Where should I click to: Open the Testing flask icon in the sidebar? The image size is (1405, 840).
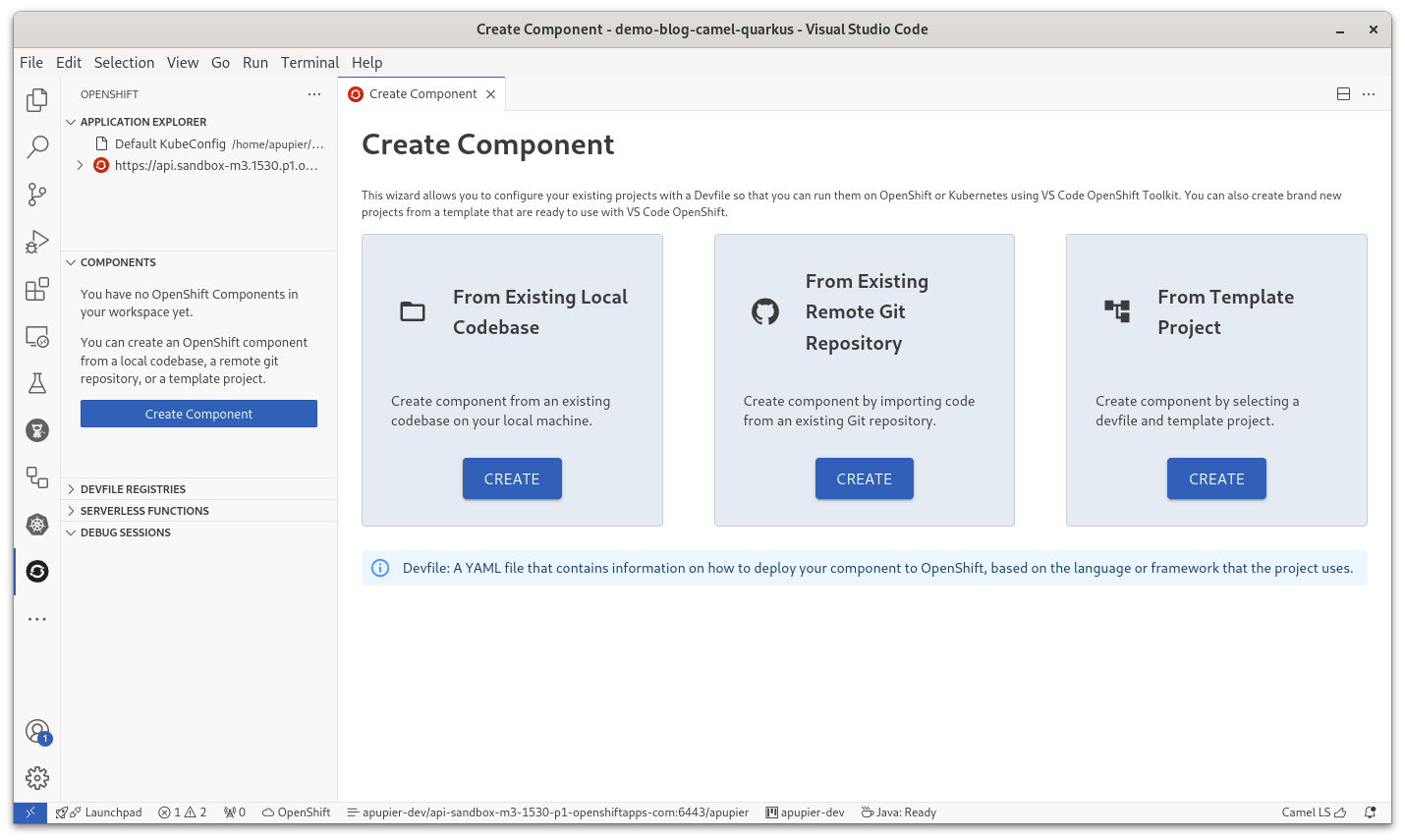[36, 383]
